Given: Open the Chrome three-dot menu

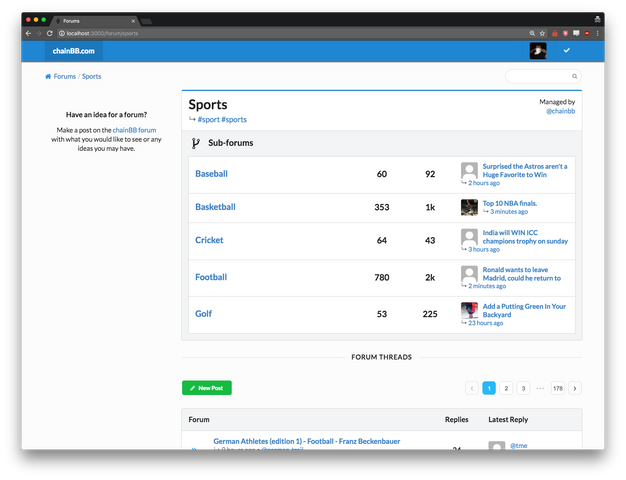Looking at the screenshot, I should click(597, 34).
